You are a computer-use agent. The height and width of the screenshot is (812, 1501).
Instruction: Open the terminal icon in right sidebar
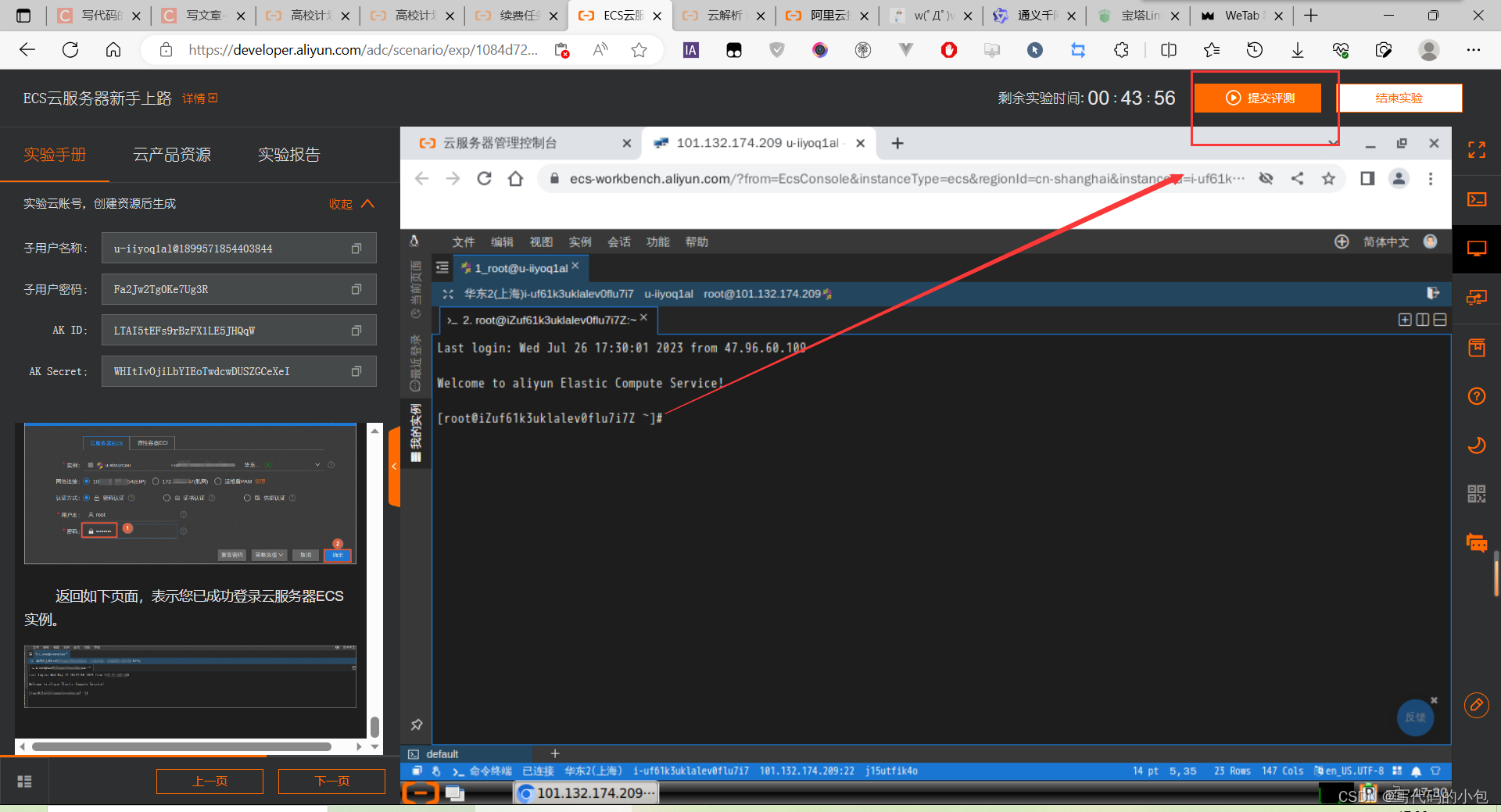click(x=1476, y=199)
